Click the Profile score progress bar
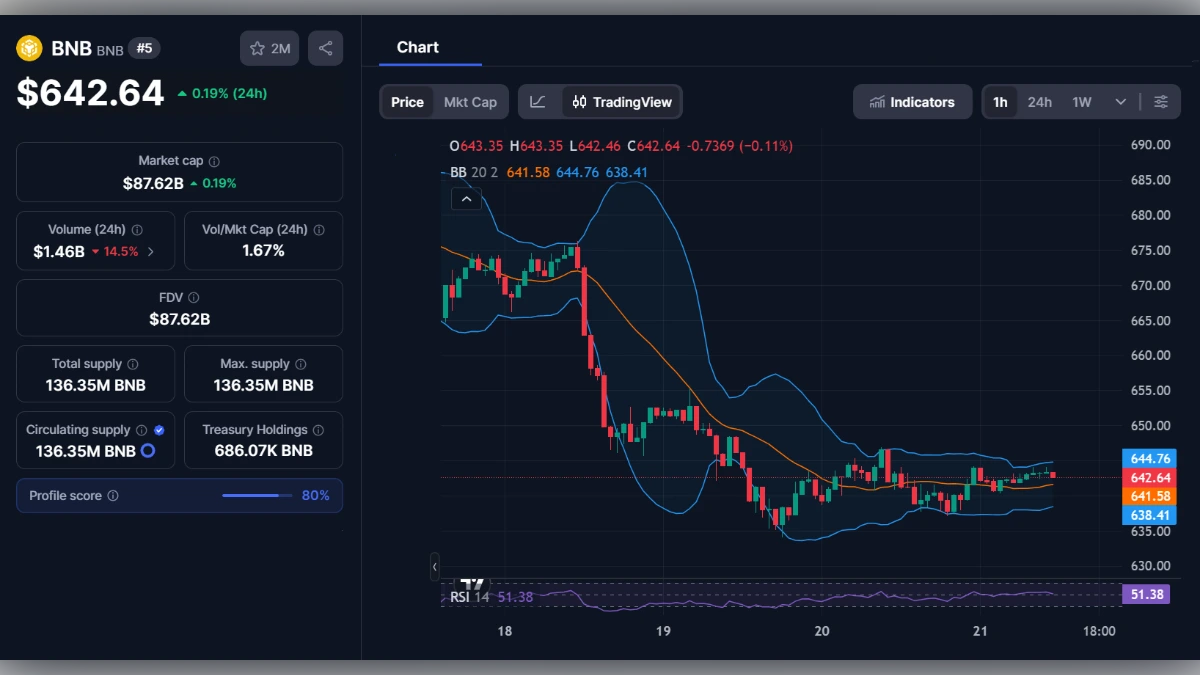Screen dimensions: 1200x675 coord(257,496)
